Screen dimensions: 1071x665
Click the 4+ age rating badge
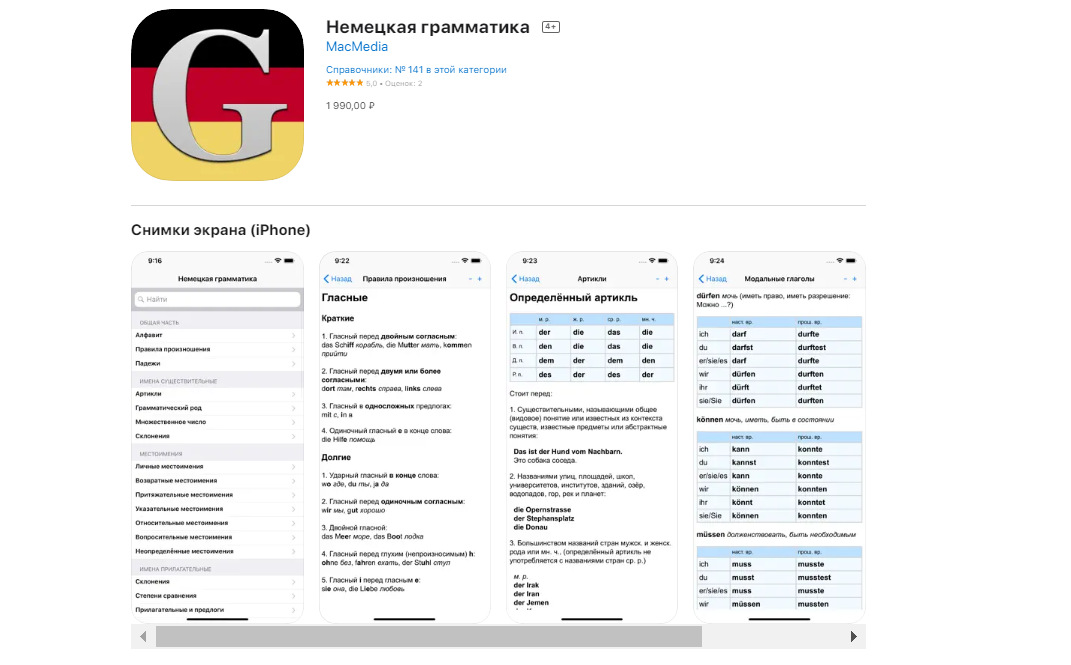(551, 27)
